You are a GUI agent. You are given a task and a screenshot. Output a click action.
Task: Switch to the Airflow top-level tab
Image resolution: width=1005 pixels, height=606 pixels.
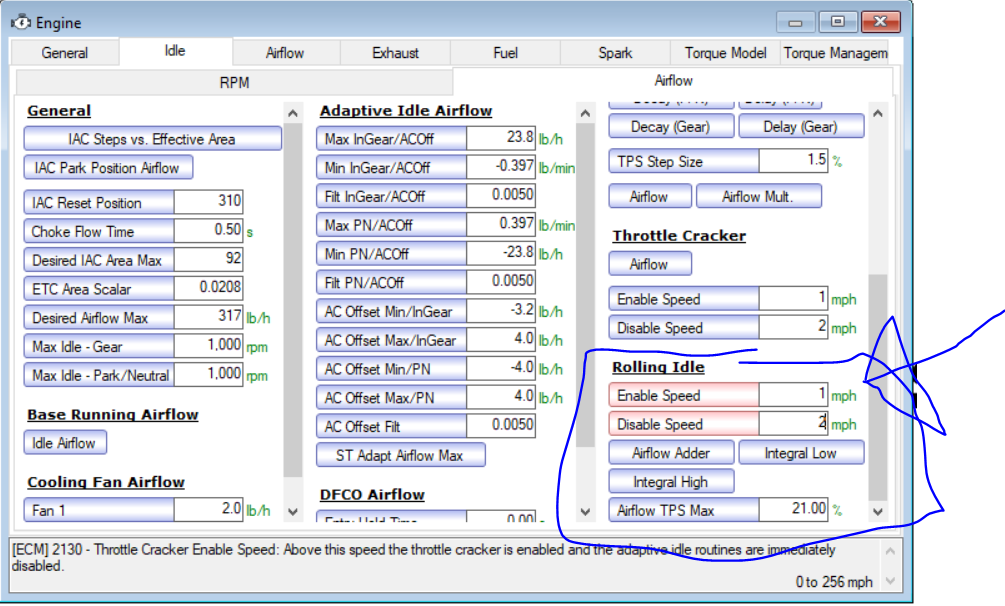[x=285, y=53]
